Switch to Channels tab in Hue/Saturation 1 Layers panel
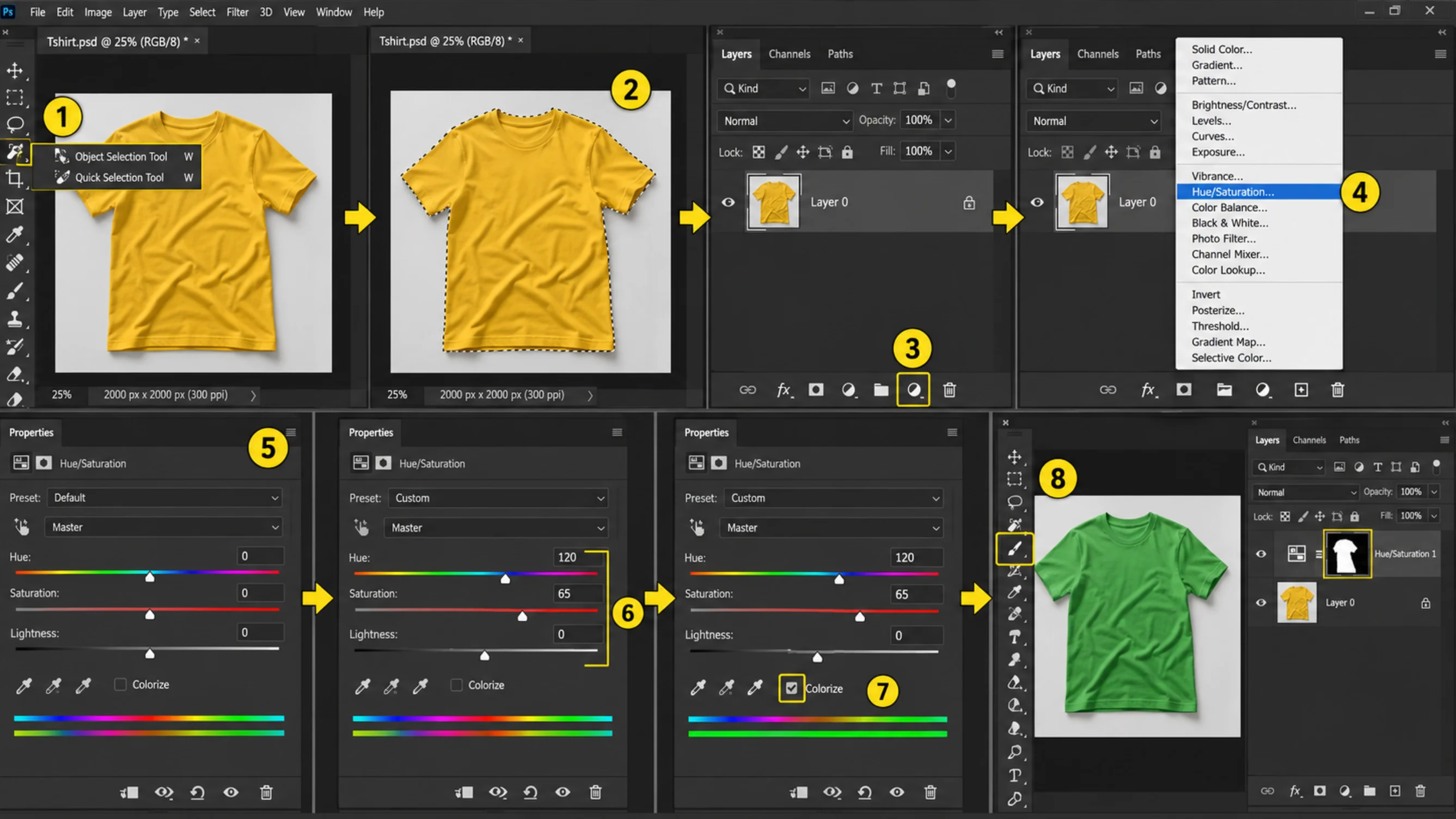 click(1309, 440)
